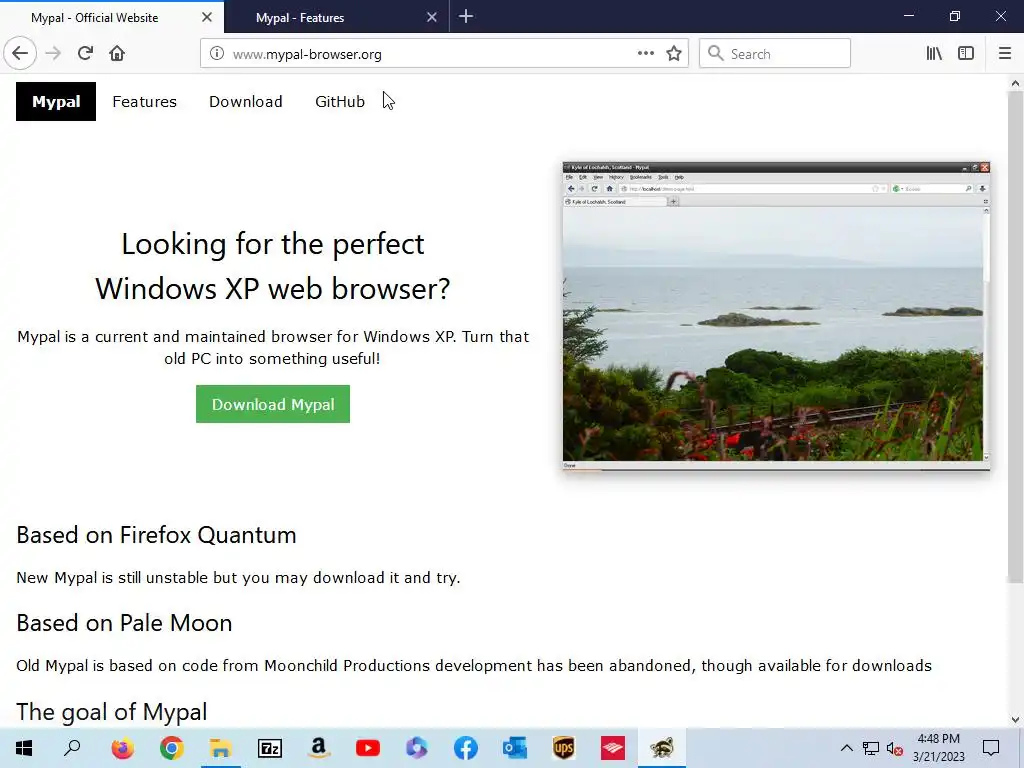This screenshot has width=1024, height=768.
Task: Open a new tab with plus
Action: [466, 17]
